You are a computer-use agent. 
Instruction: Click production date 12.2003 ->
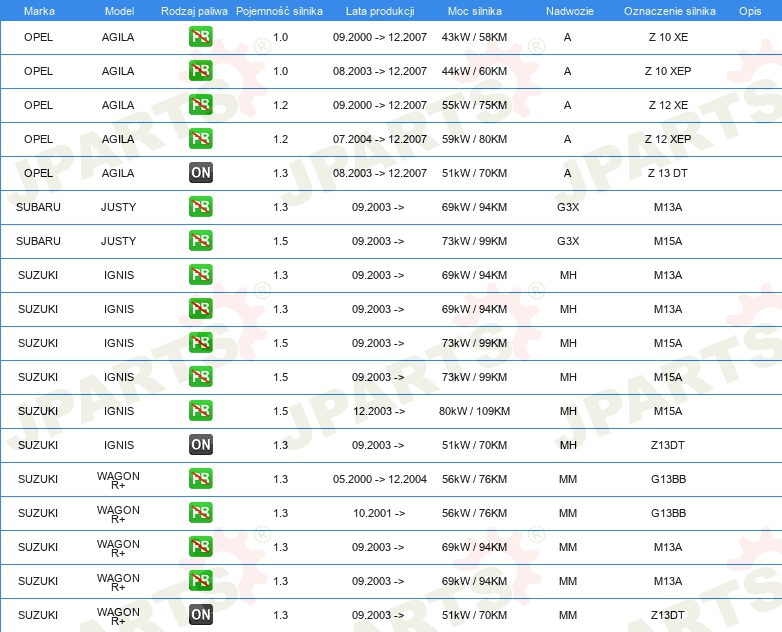pyautogui.click(x=379, y=411)
